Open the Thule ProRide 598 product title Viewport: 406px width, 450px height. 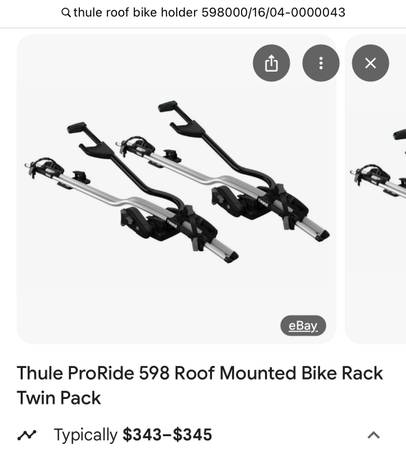click(x=200, y=385)
